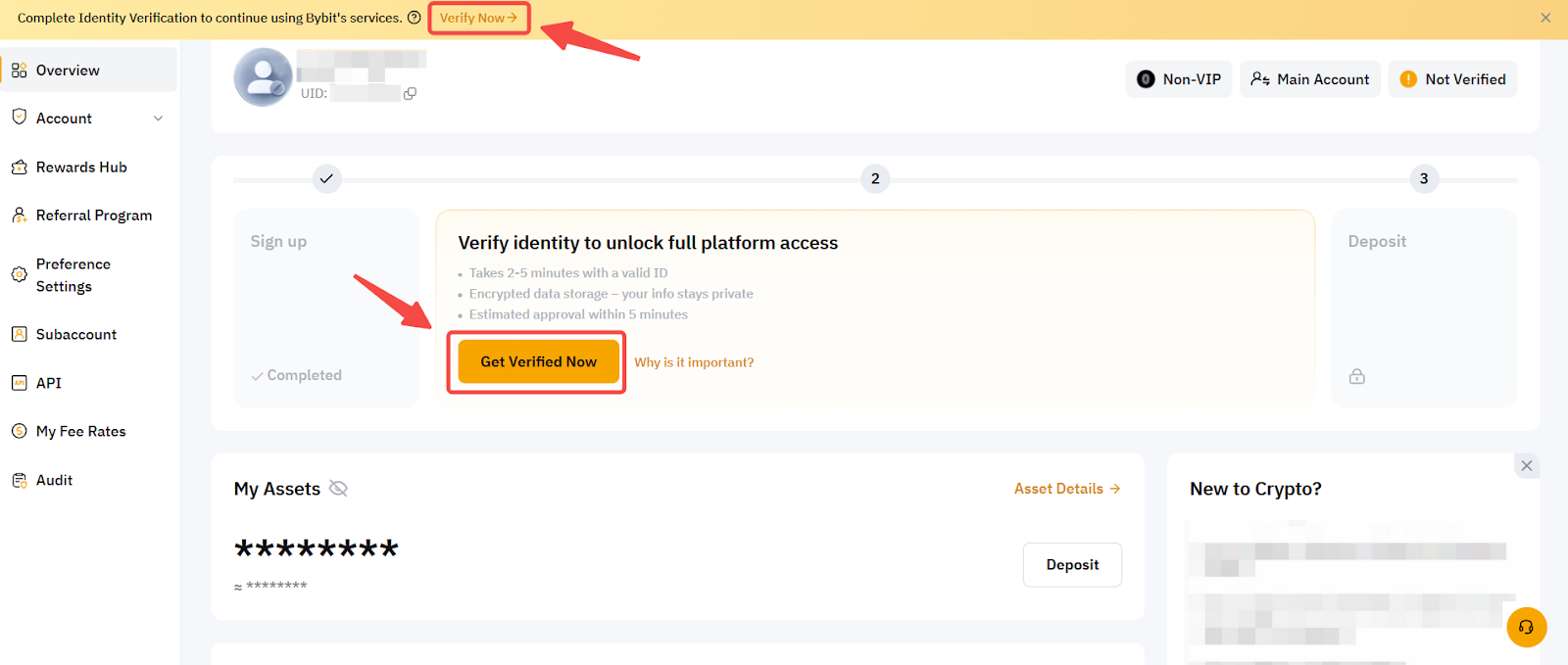Open the API management page
1568x665 pixels.
point(48,383)
